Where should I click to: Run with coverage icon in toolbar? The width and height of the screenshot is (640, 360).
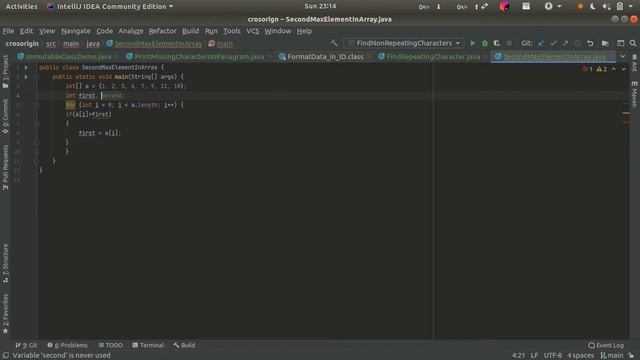[497, 43]
